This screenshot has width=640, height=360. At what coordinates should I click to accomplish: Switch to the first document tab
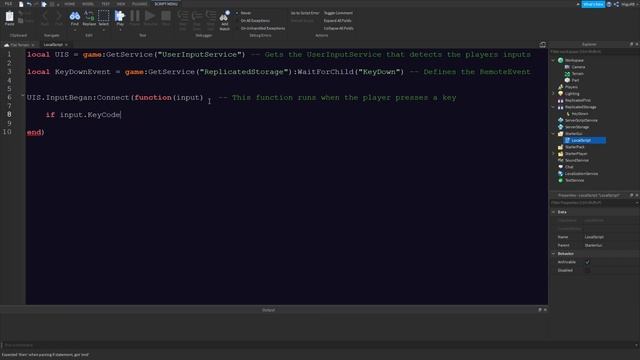point(19,44)
